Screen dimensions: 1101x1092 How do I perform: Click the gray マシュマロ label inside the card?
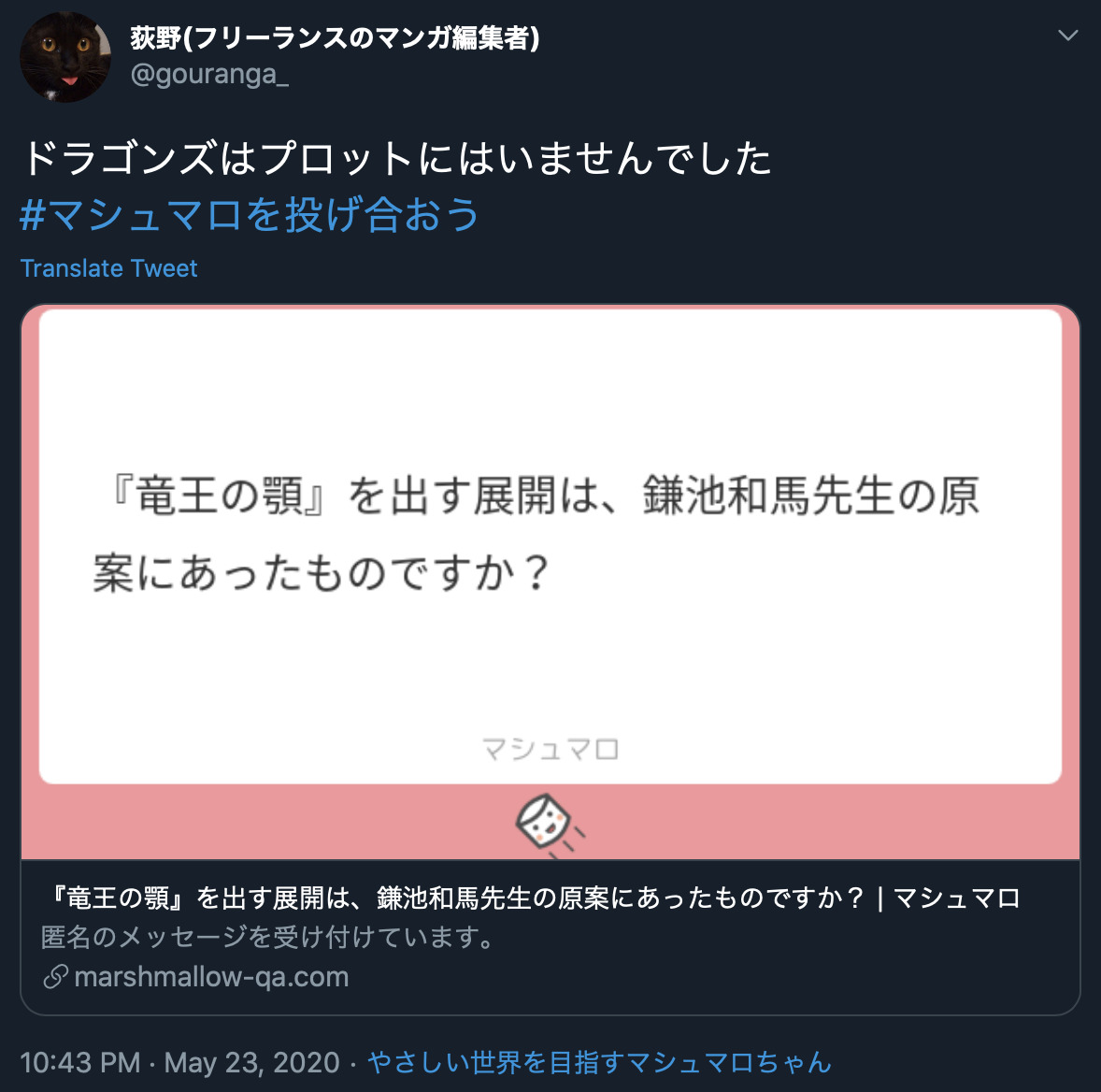tap(550, 749)
